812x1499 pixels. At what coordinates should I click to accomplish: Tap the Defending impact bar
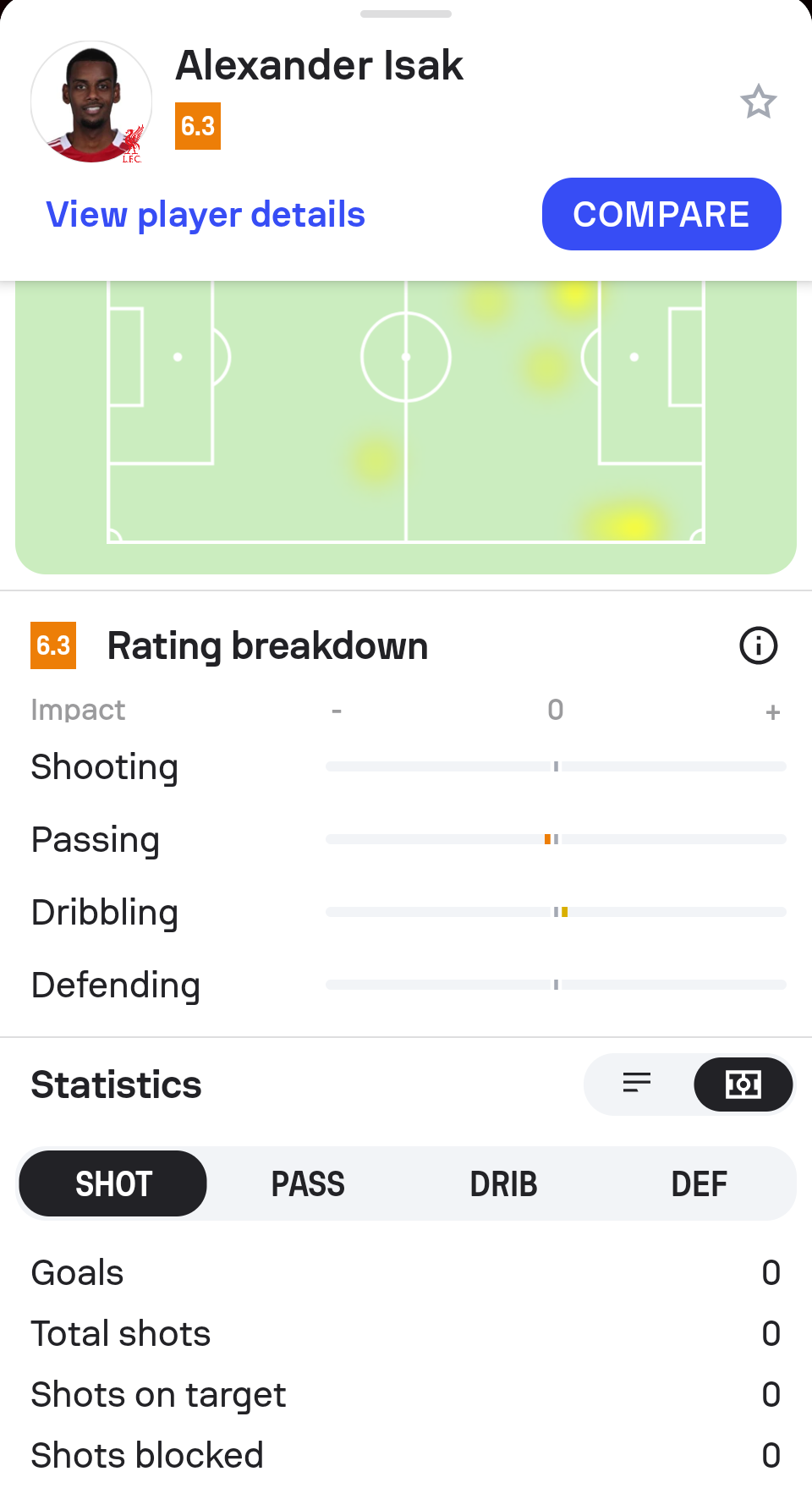click(x=556, y=985)
